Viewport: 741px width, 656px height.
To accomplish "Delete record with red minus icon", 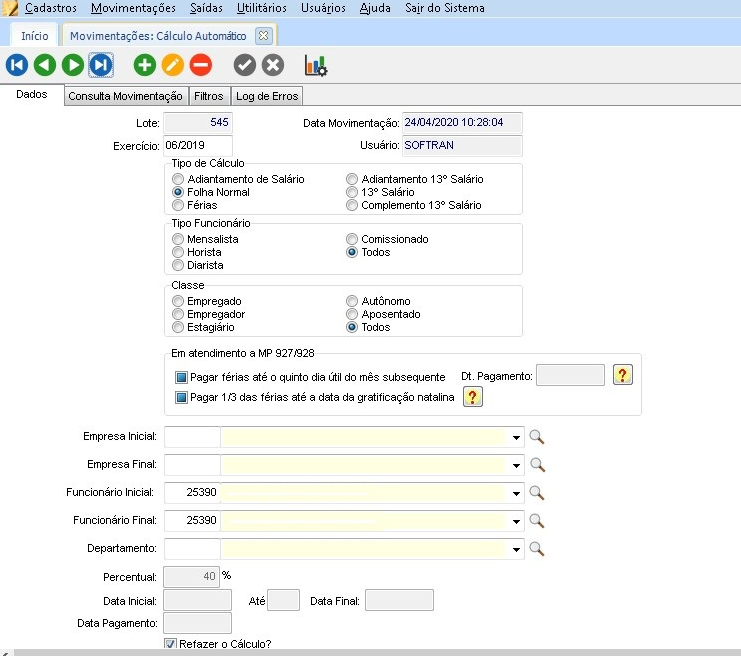I will 201,65.
